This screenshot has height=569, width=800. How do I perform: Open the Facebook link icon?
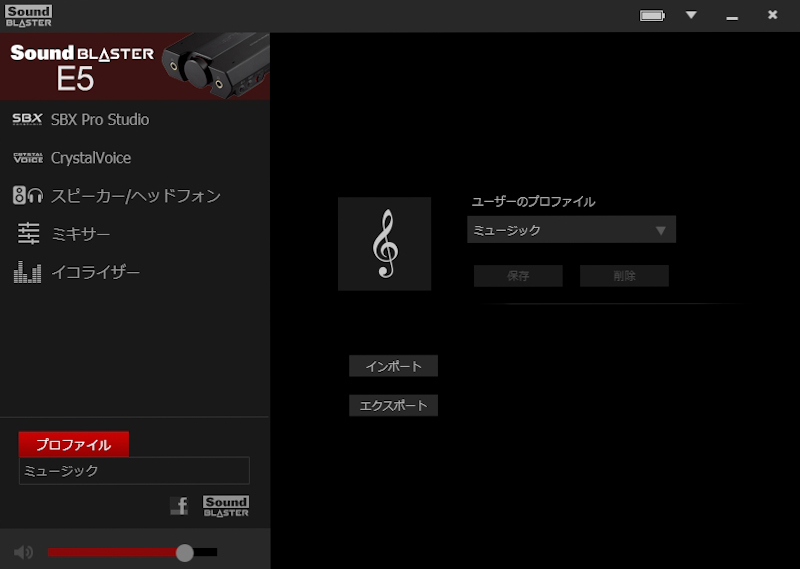[x=179, y=506]
